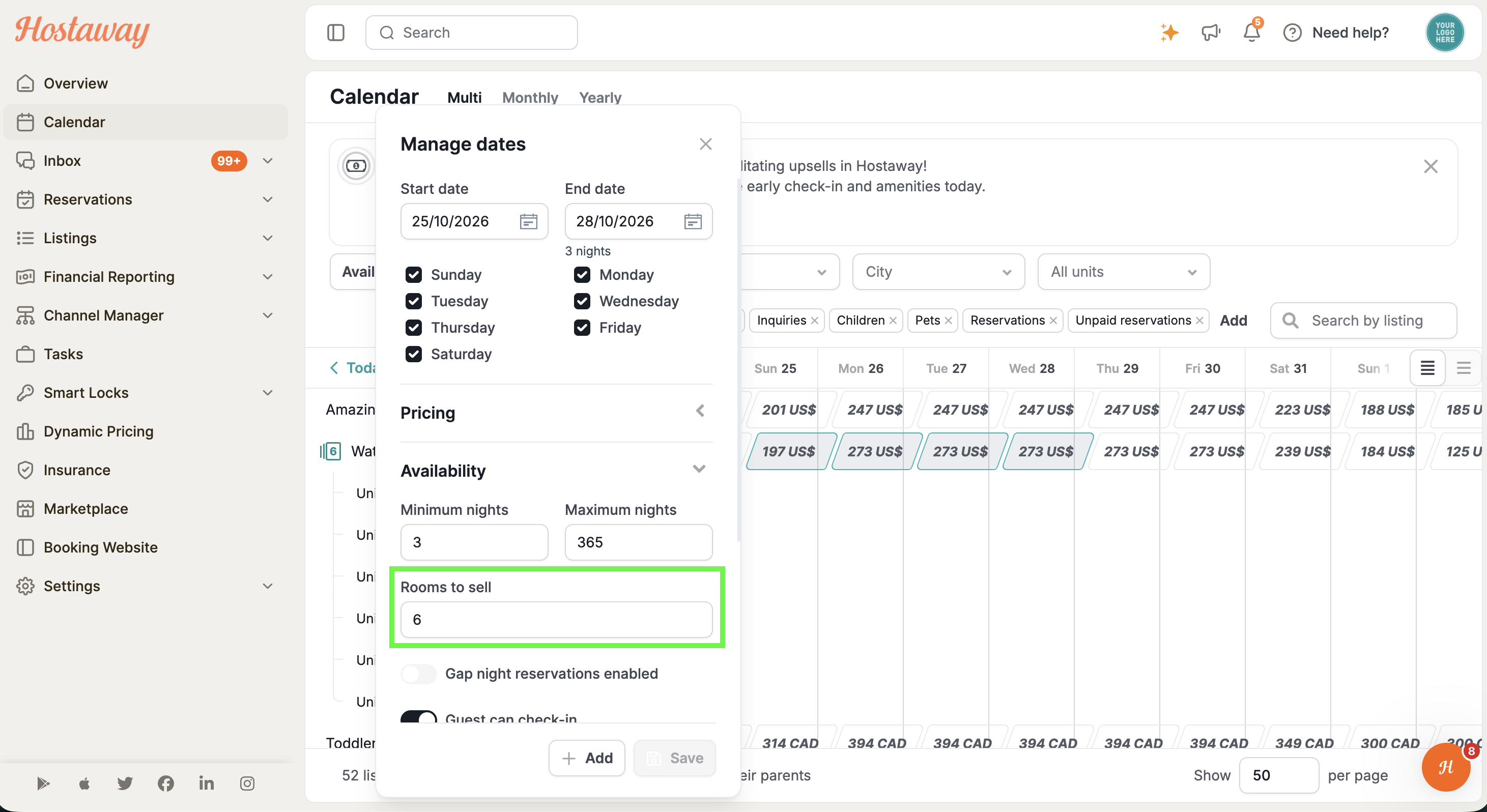This screenshot has height=812, width=1487.
Task: Uncheck the Wednesday checkbox
Action: (x=582, y=301)
